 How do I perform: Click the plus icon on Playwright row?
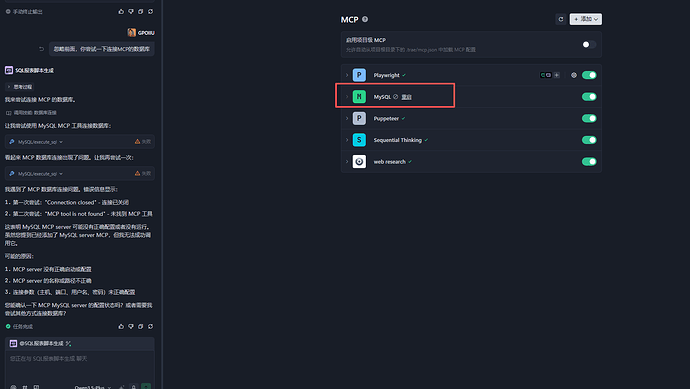point(557,75)
